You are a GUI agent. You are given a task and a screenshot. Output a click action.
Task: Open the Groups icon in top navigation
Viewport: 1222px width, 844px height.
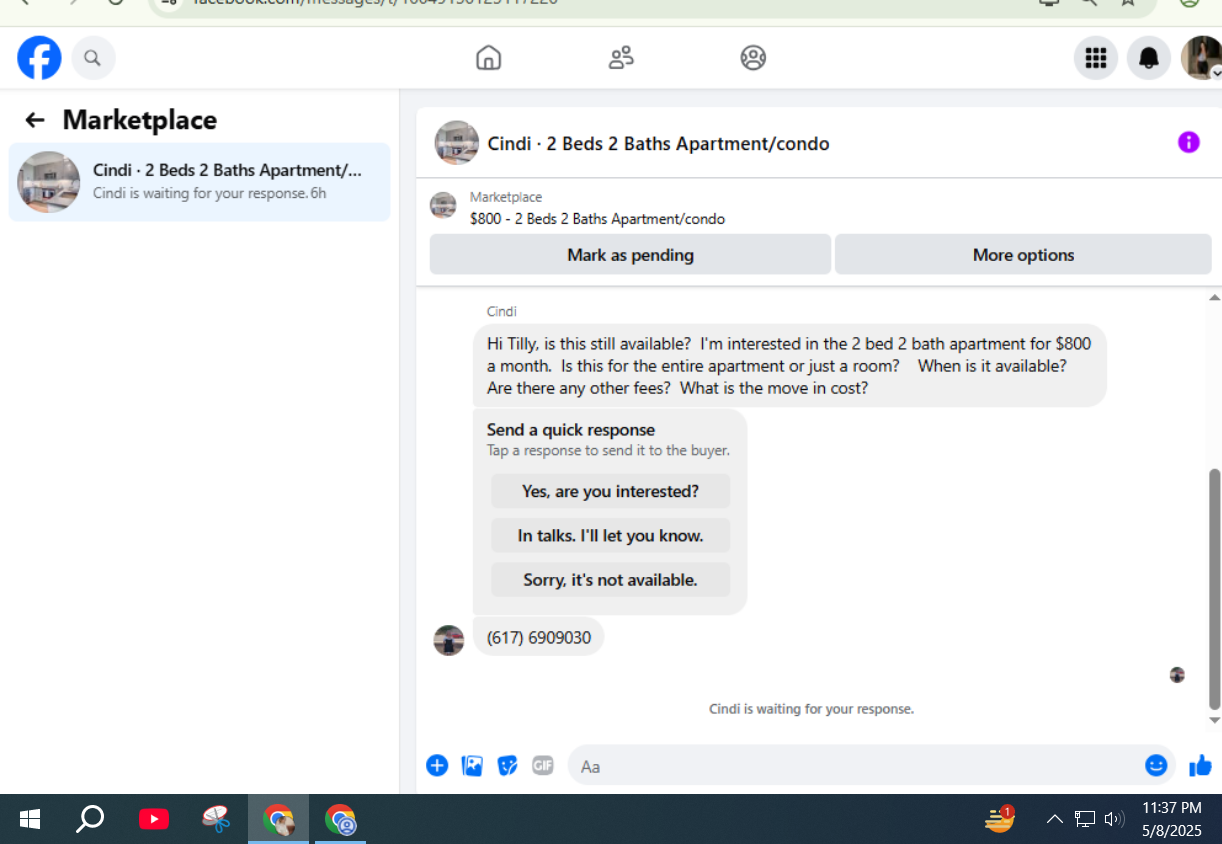[x=753, y=58]
